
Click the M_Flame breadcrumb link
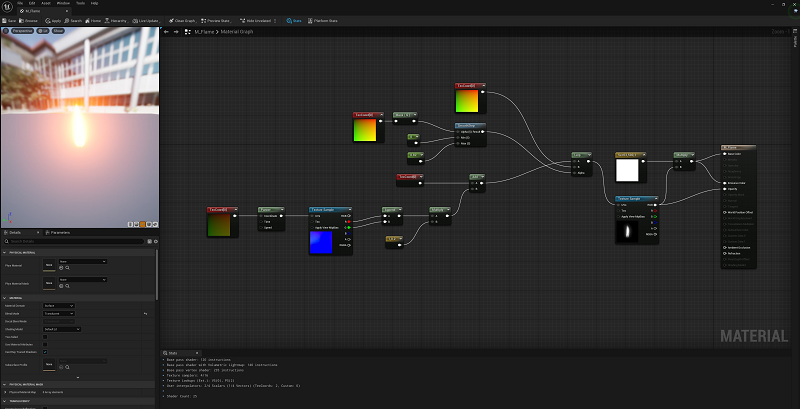coord(204,32)
